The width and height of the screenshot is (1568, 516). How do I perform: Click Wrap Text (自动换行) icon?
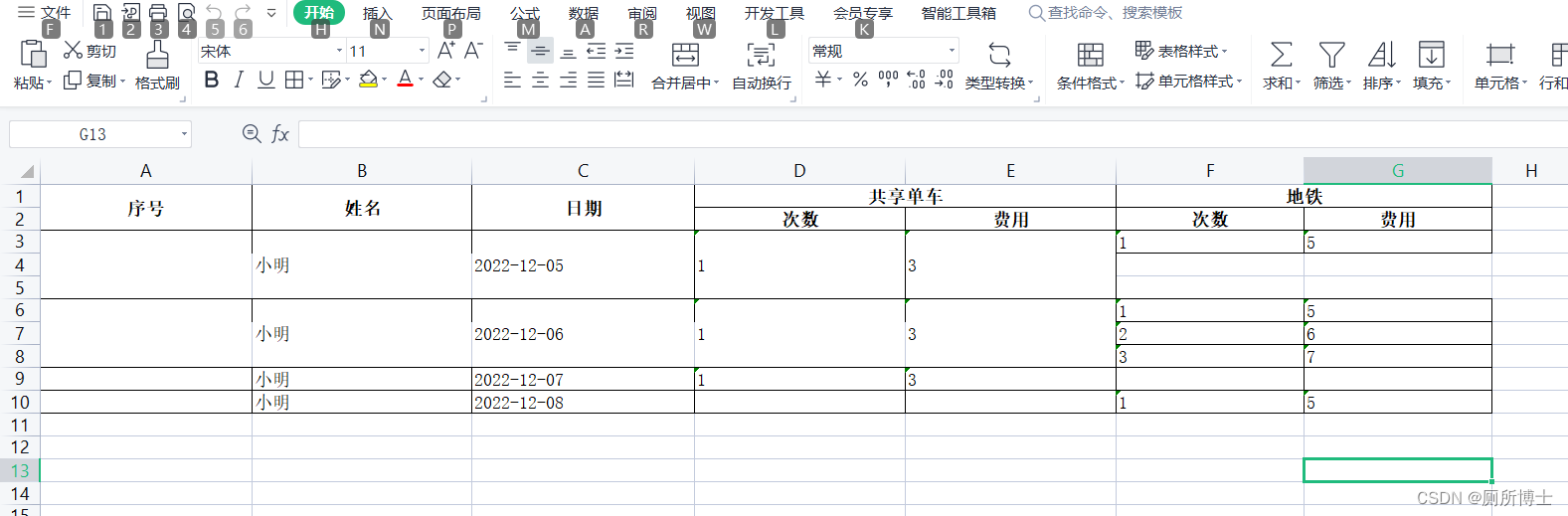[x=761, y=55]
